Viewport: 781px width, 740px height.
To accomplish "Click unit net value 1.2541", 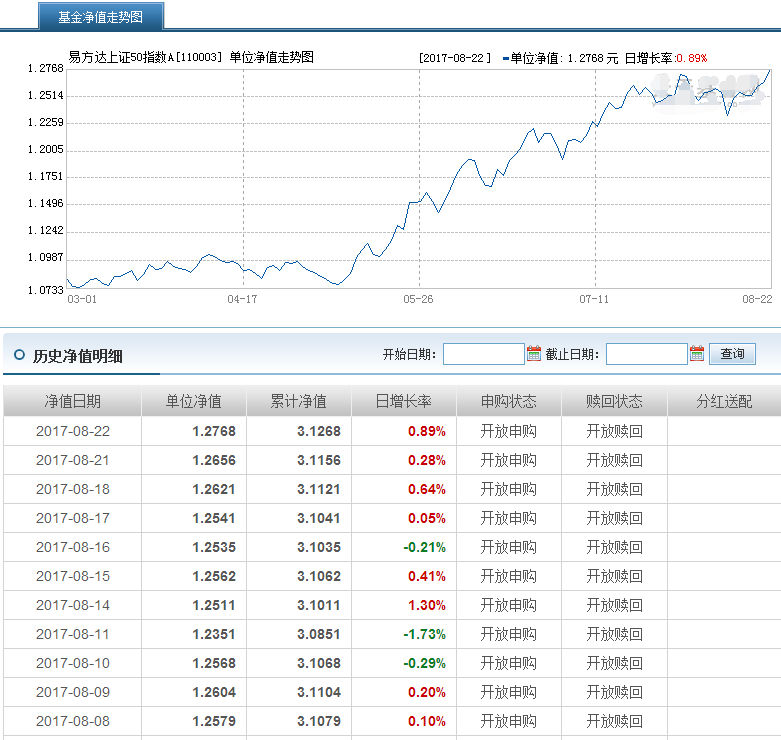I will 214,518.
